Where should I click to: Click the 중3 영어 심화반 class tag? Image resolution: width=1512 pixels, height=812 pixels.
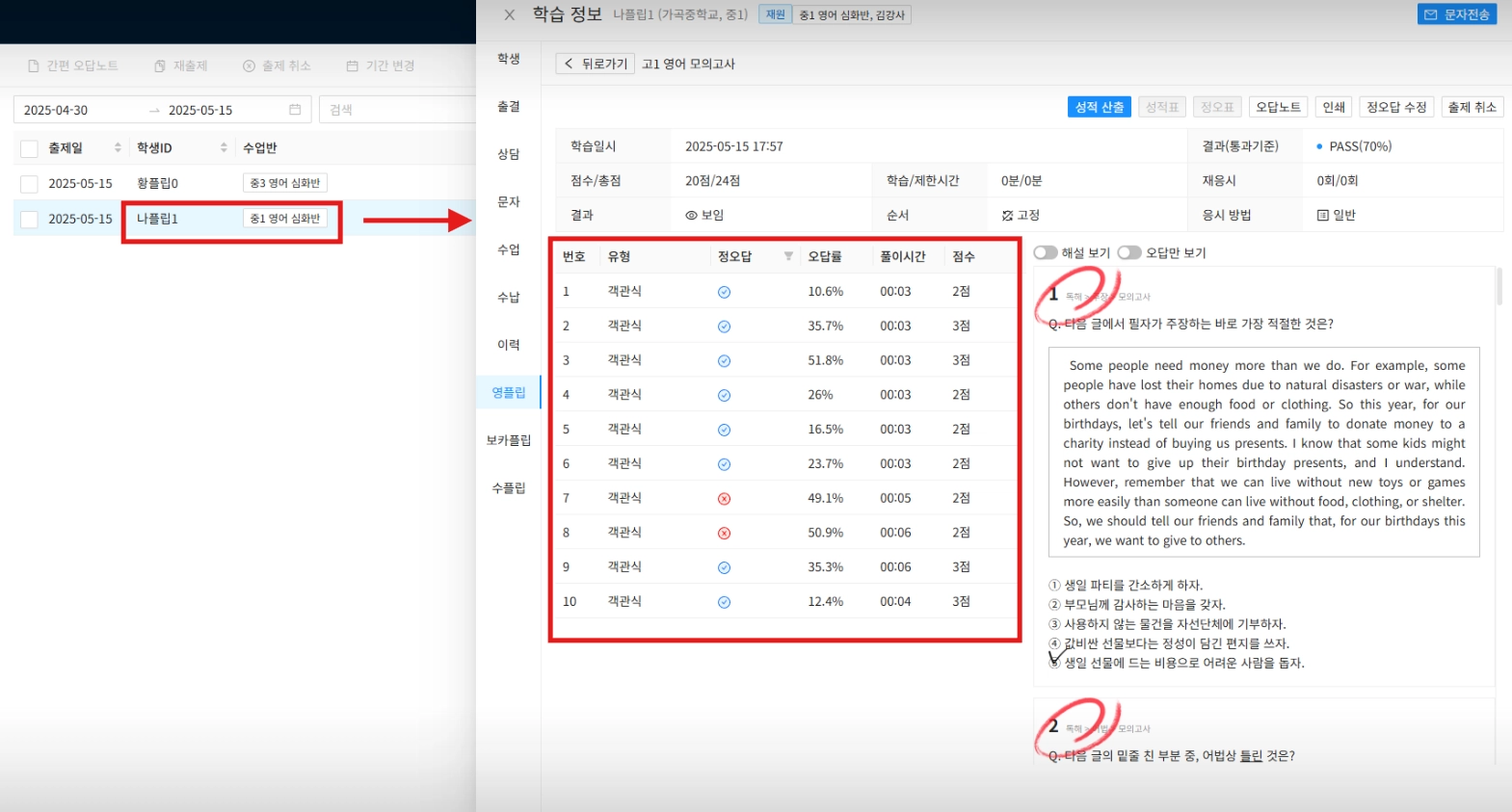285,183
